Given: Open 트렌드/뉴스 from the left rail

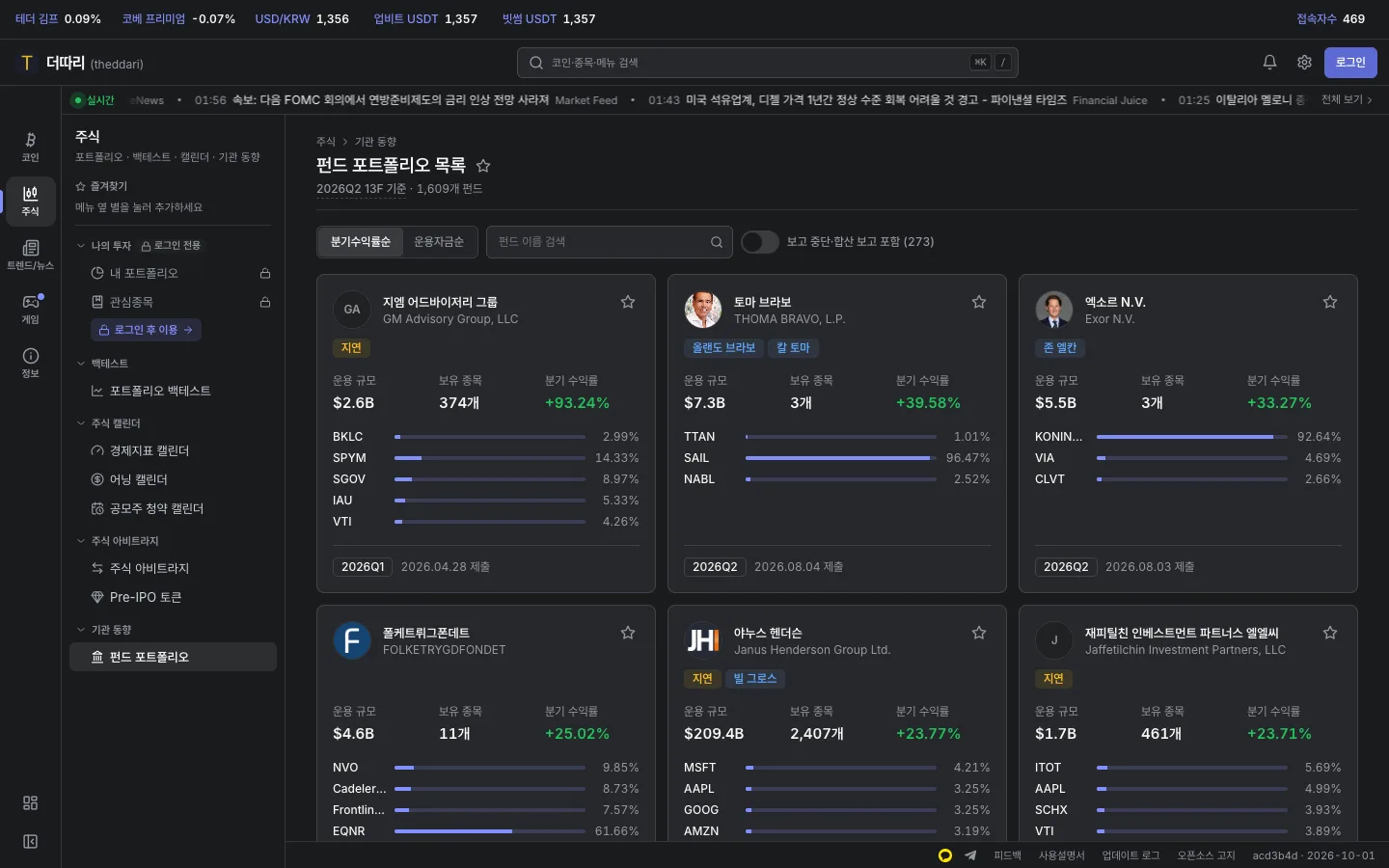Looking at the screenshot, I should coord(31,255).
